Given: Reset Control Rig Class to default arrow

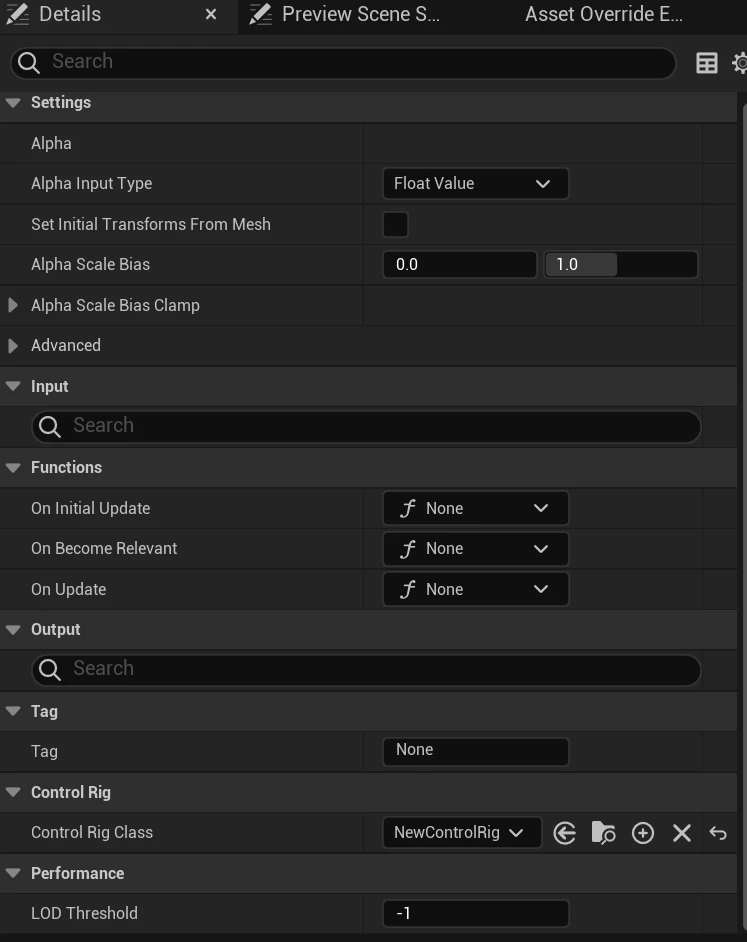Looking at the screenshot, I should coord(718,833).
